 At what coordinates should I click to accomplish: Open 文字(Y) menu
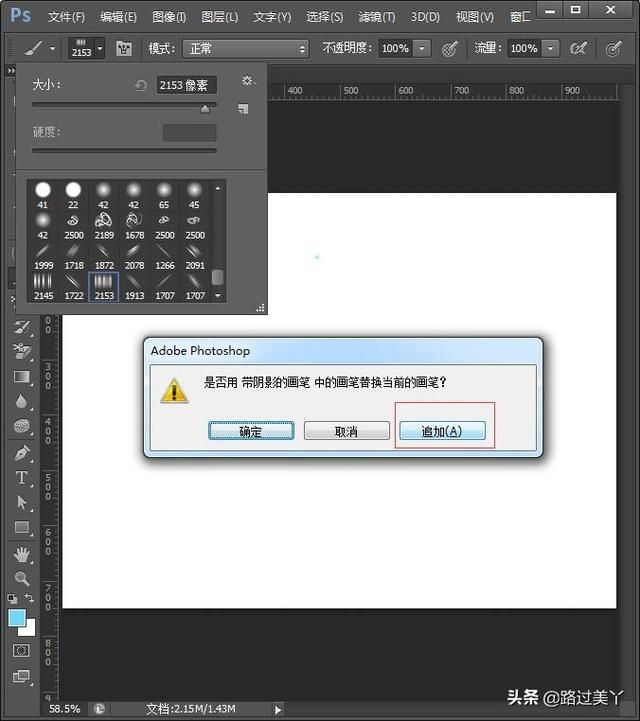pyautogui.click(x=272, y=17)
